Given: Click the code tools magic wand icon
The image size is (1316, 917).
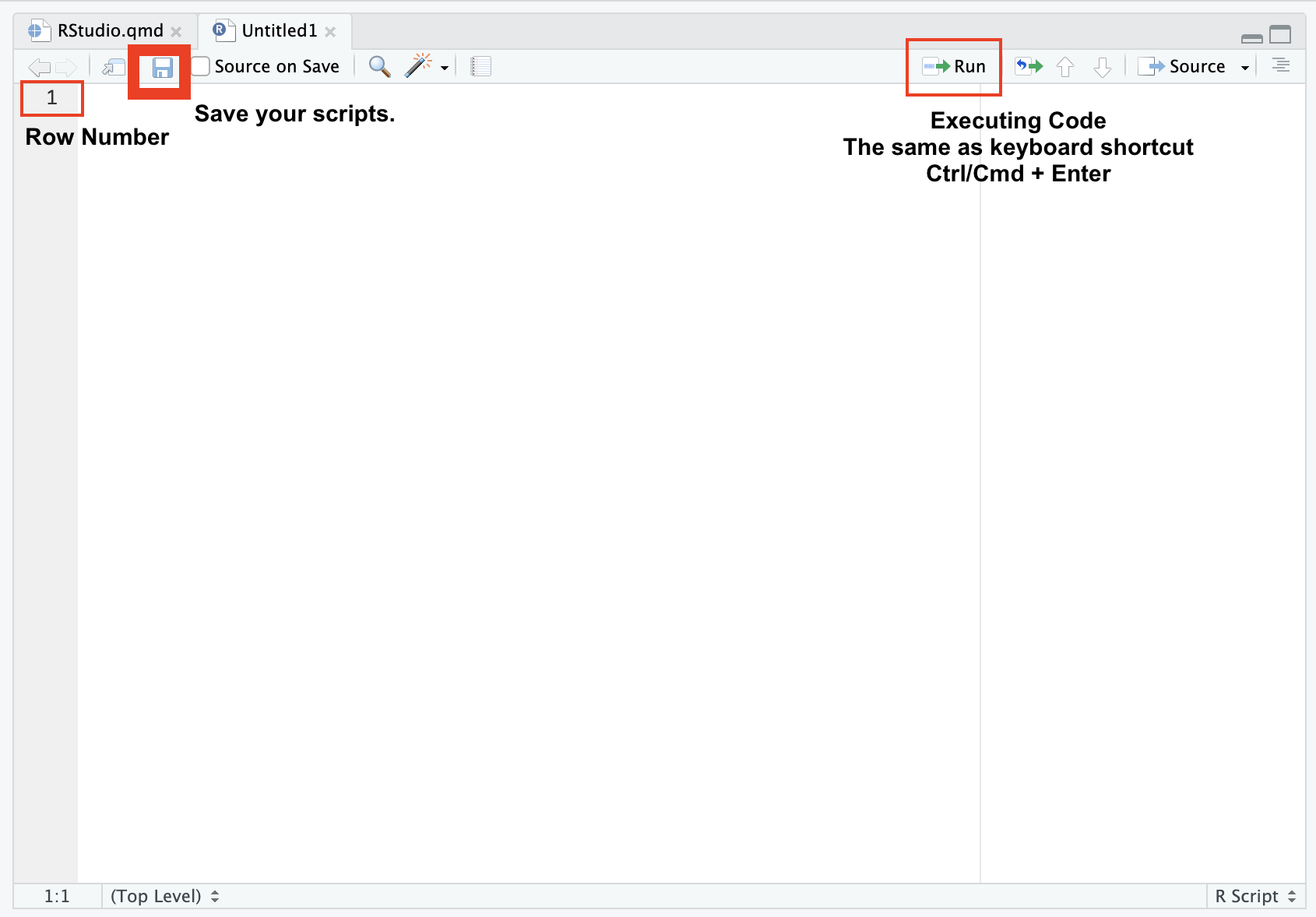Looking at the screenshot, I should point(418,66).
